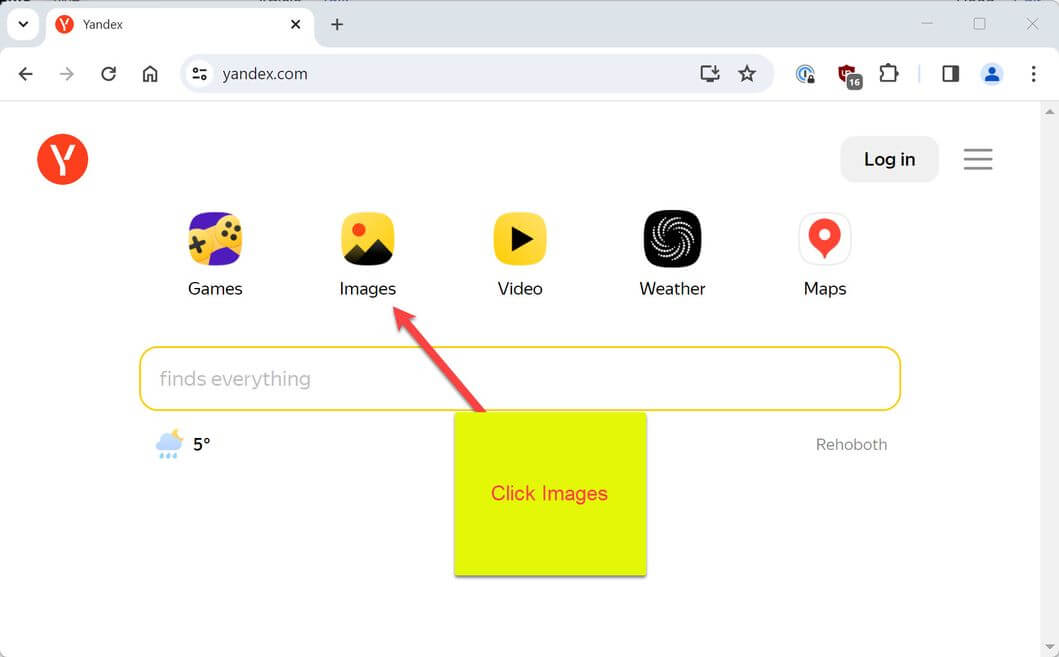Go back with the browser back arrow

26,74
